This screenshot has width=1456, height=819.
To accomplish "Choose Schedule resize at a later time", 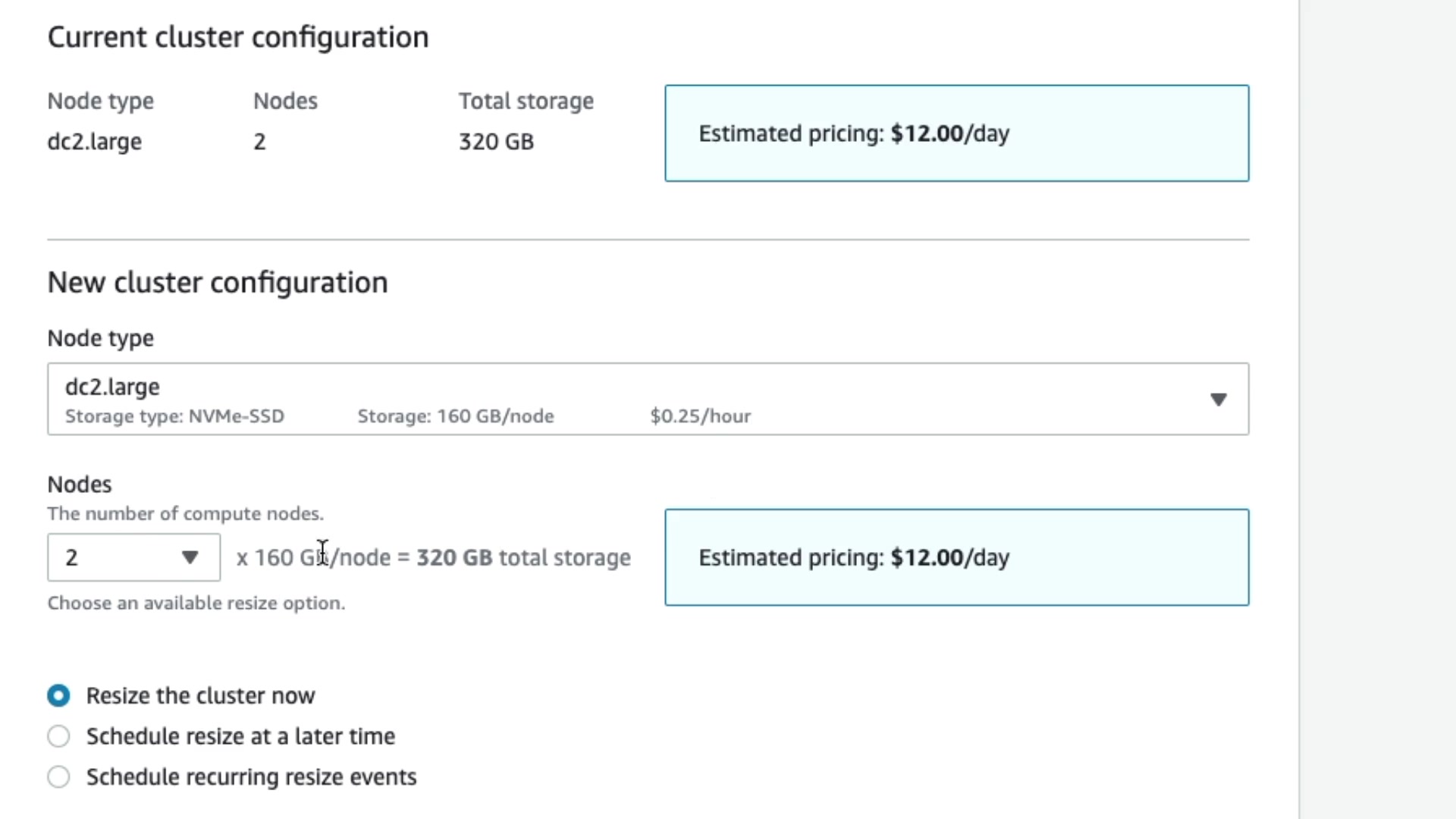I will click(x=58, y=736).
